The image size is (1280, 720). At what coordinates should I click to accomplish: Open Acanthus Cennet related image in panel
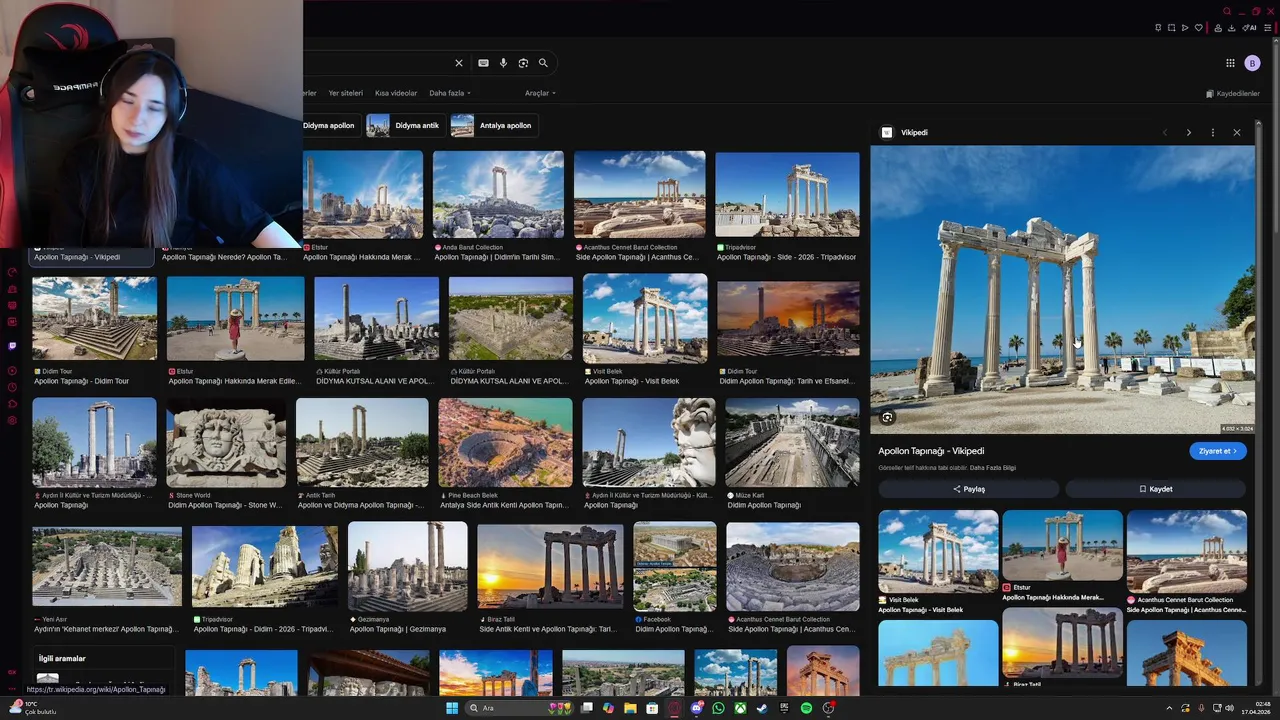(1186, 552)
